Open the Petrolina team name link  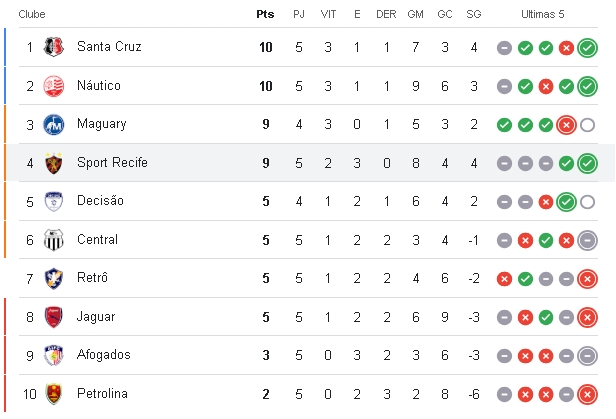pyautogui.click(x=102, y=393)
